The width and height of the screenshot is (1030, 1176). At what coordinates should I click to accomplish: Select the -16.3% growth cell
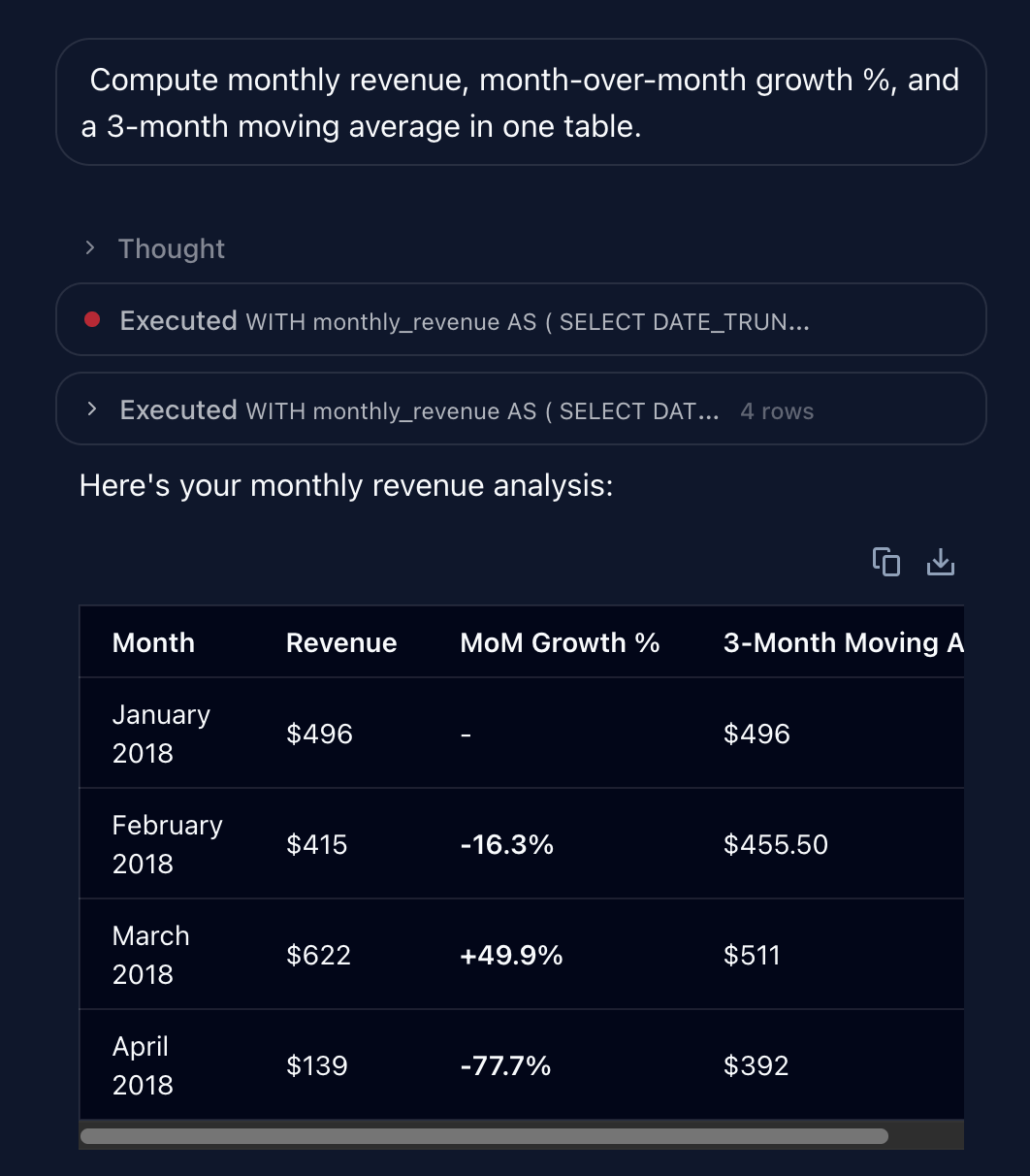point(506,845)
